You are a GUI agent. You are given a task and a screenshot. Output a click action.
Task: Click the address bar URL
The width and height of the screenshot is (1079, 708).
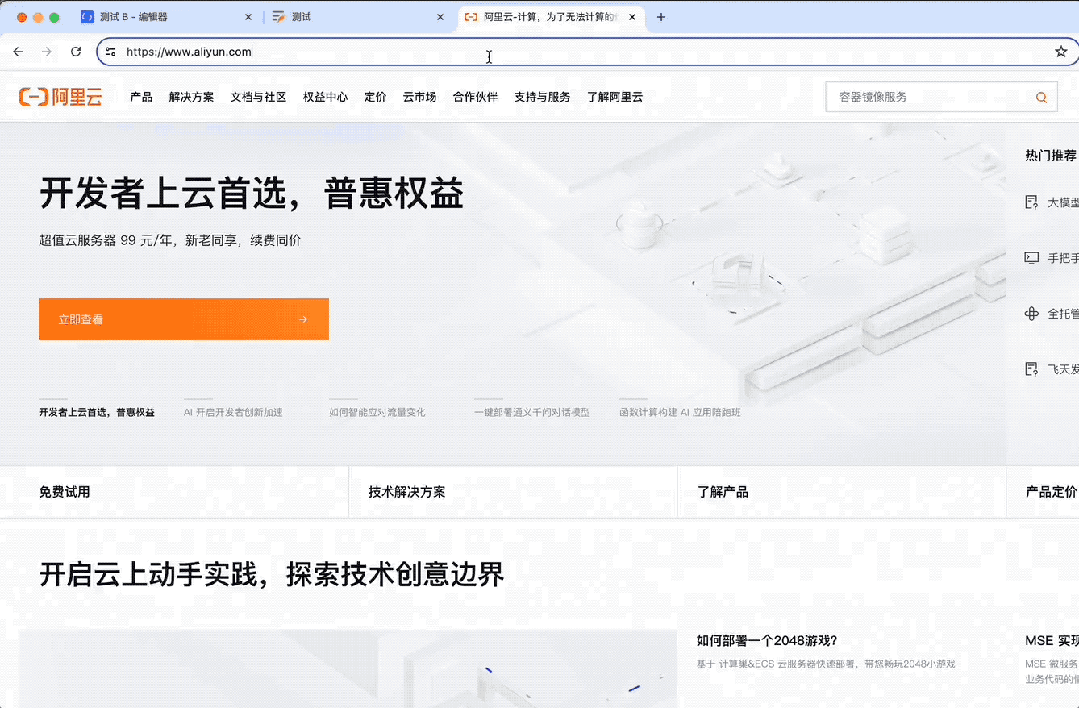189,52
